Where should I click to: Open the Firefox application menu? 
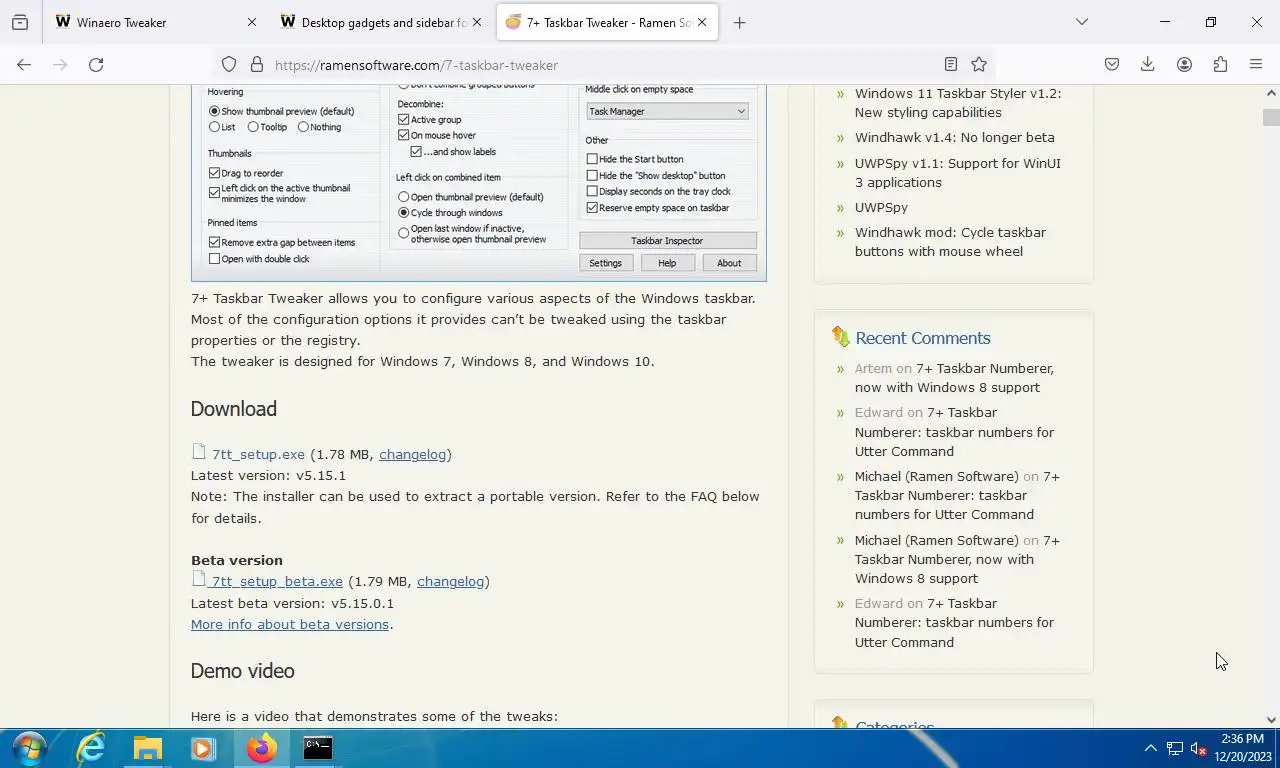[1256, 64]
